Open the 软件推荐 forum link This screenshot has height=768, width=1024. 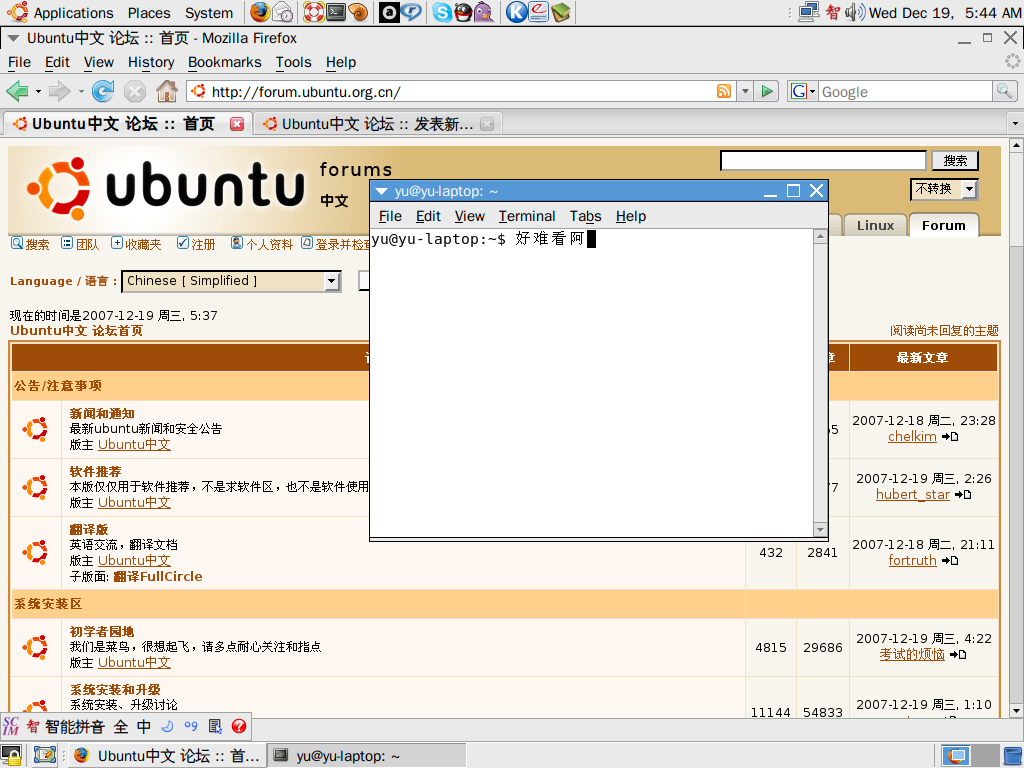[95, 472]
